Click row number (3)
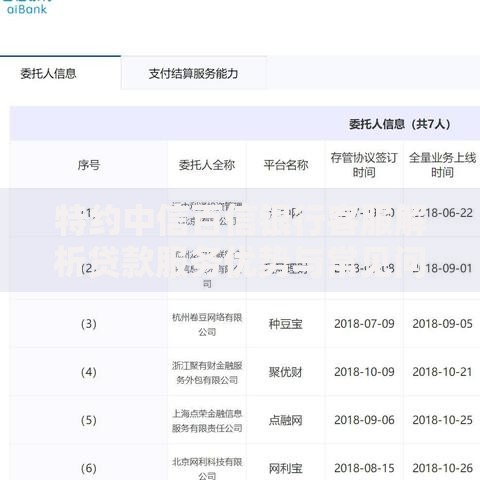The image size is (480, 480). [89, 324]
